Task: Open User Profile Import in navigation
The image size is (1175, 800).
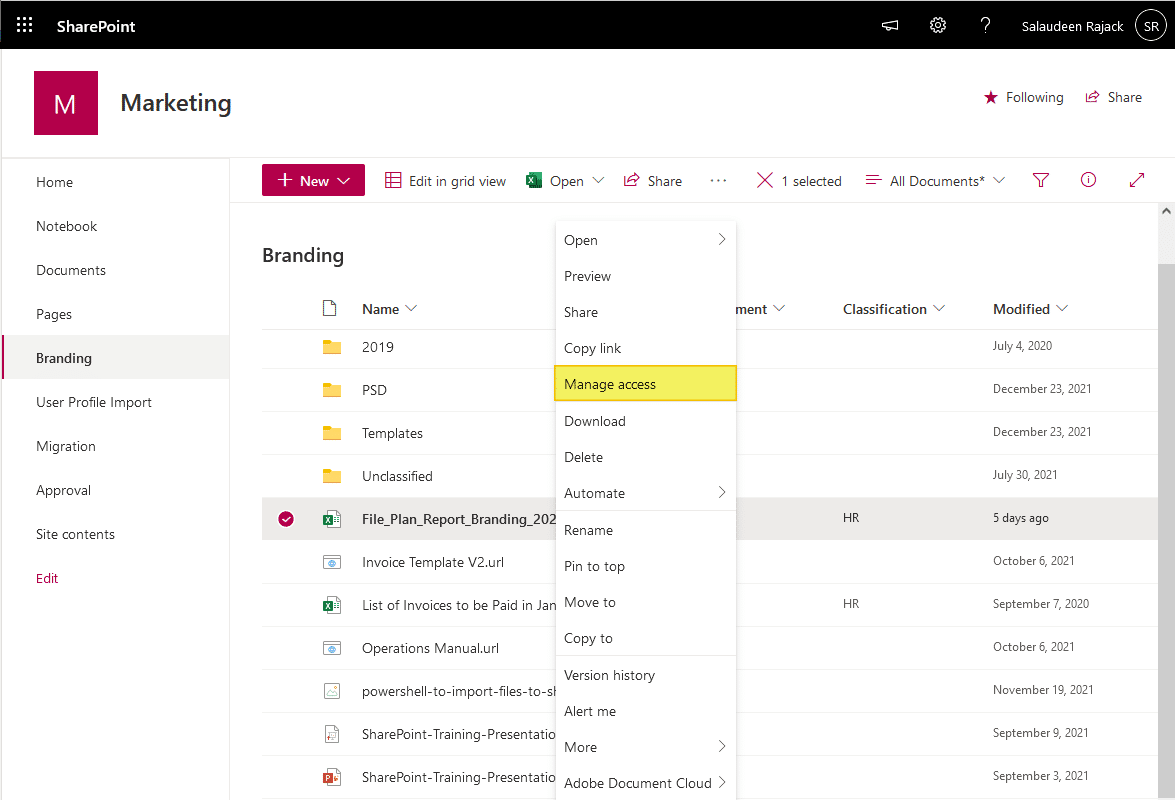Action: (94, 402)
